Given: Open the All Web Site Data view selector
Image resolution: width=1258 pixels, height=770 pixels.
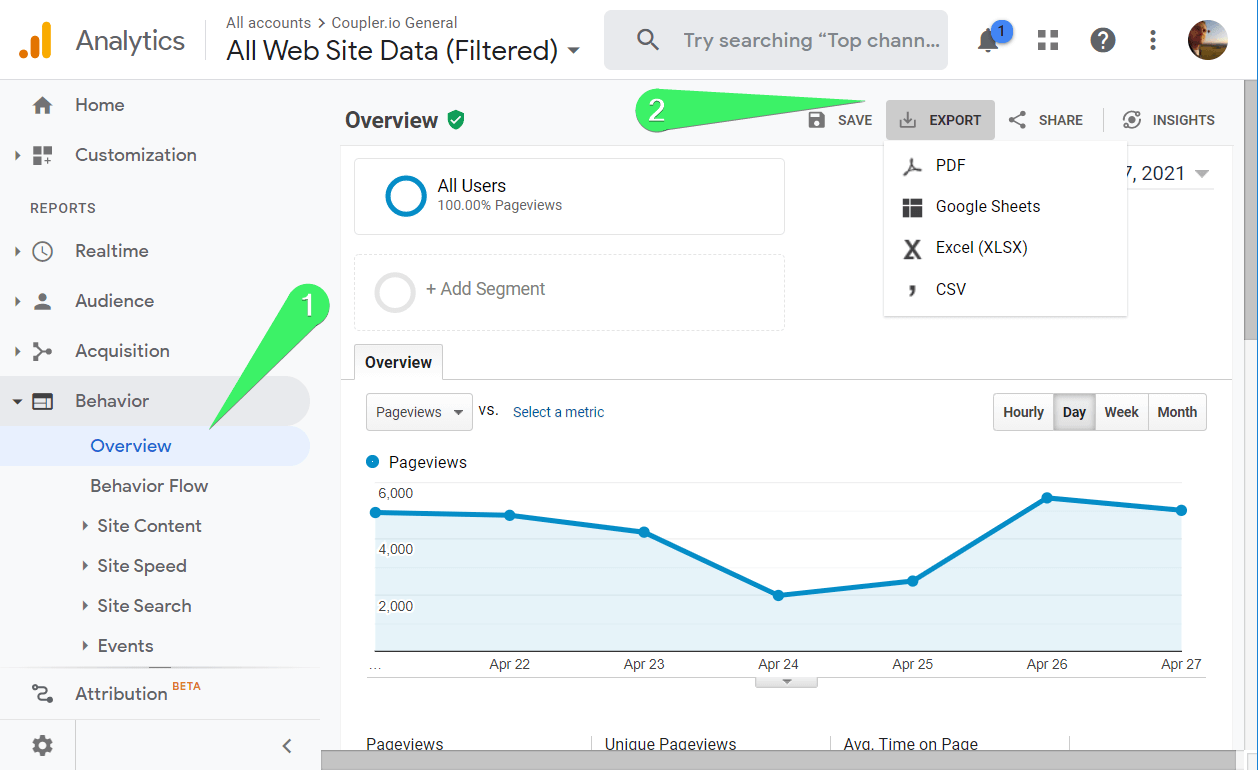Looking at the screenshot, I should (x=403, y=50).
